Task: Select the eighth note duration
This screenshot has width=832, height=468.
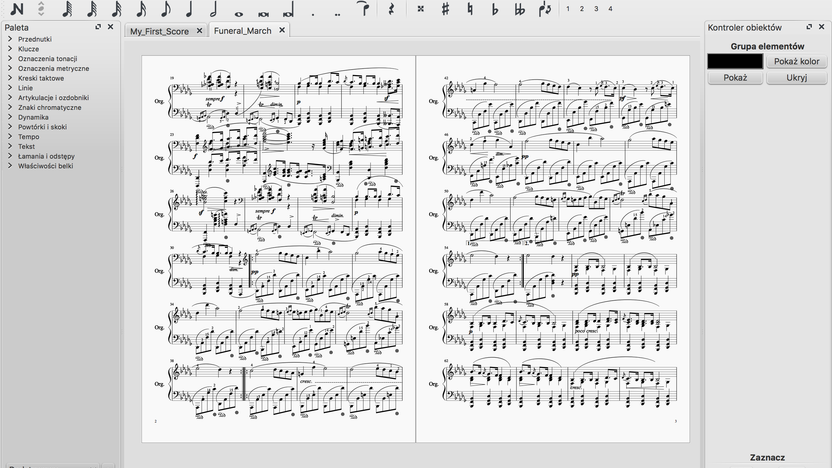Action: [x=166, y=8]
